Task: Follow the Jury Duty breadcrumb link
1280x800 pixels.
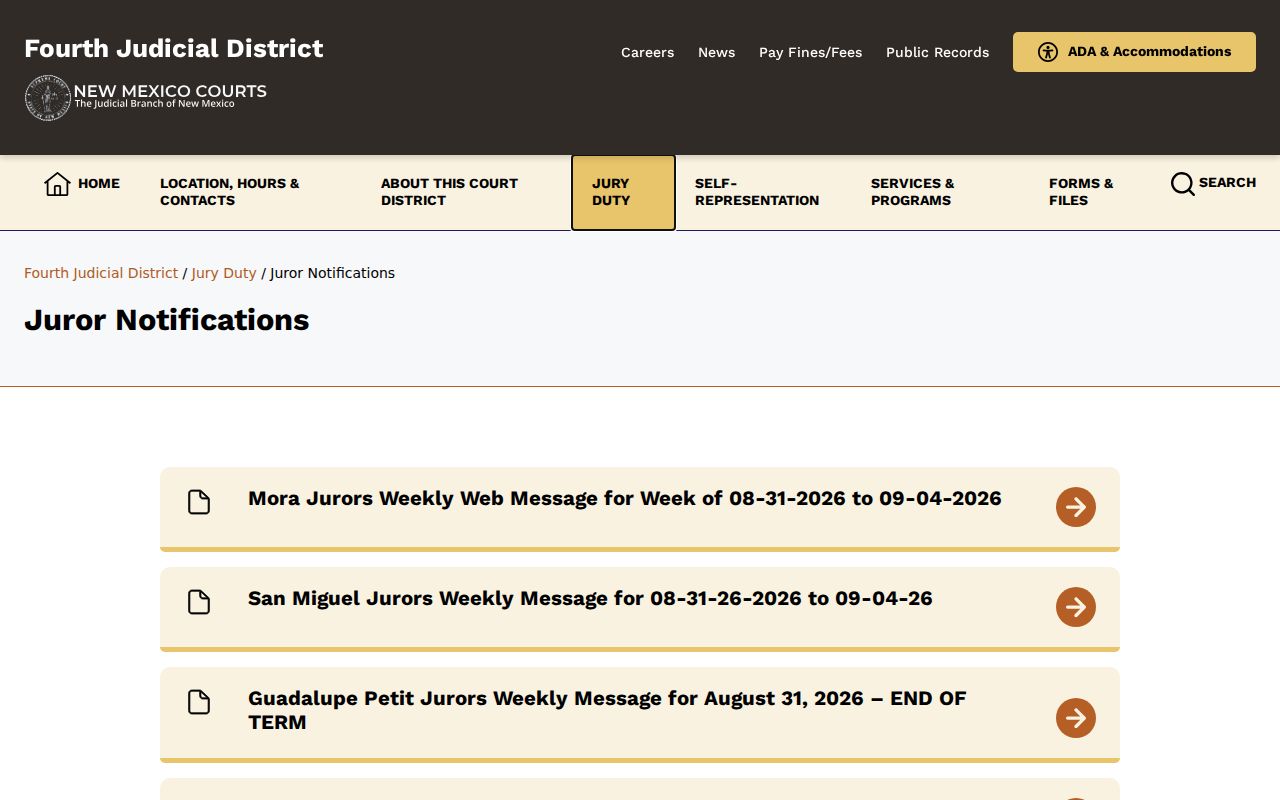Action: tap(224, 273)
